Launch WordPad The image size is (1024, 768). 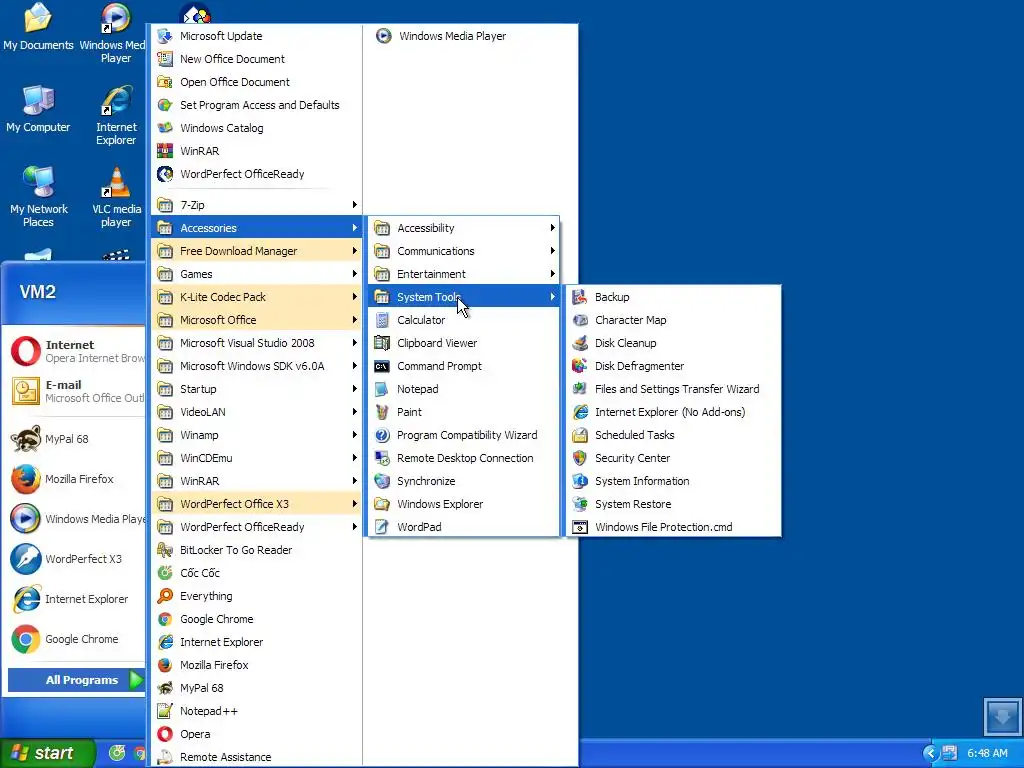(464, 527)
